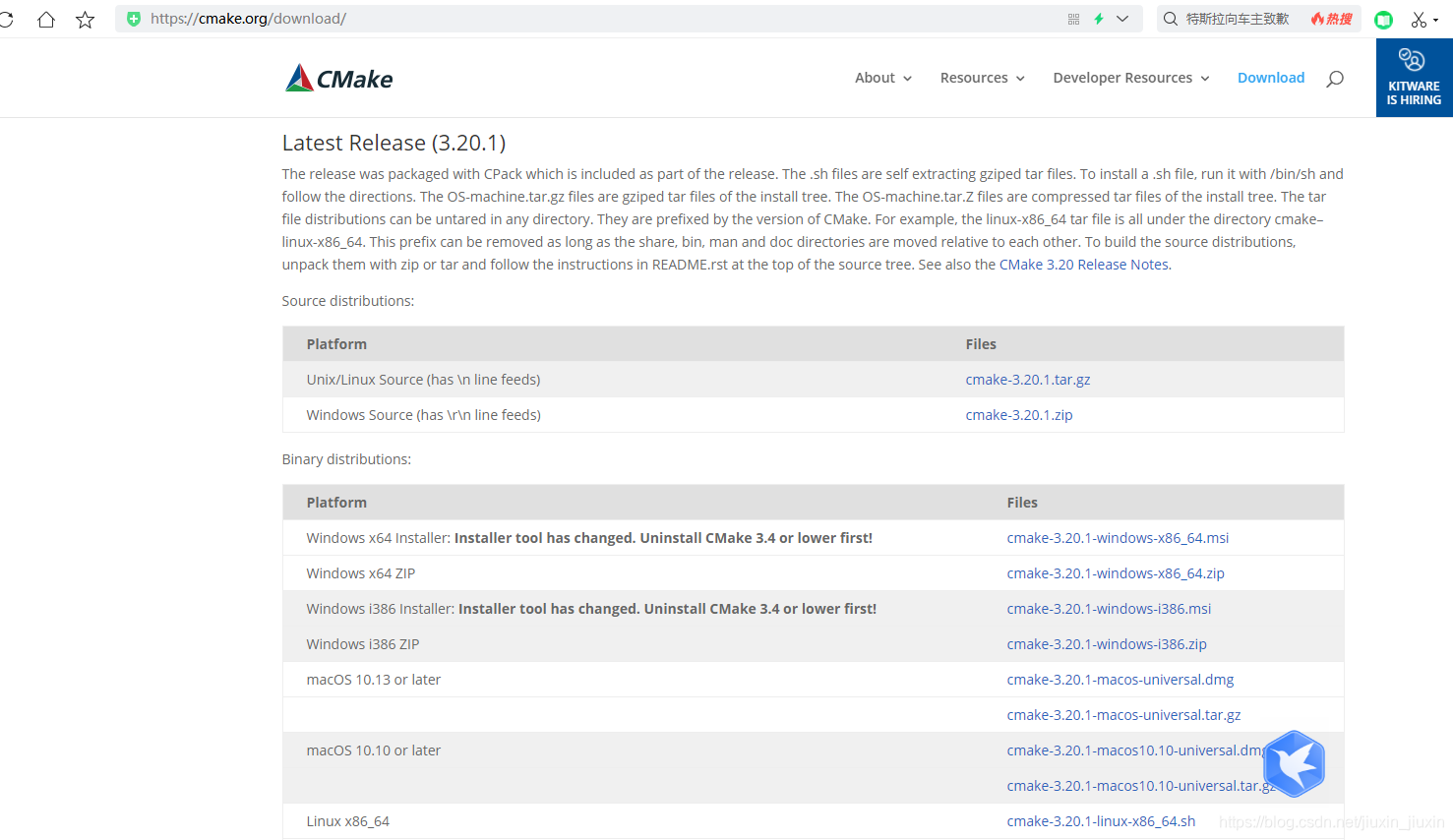The width and height of the screenshot is (1453, 840).
Task: Go to the browser home page icon
Action: point(46,20)
